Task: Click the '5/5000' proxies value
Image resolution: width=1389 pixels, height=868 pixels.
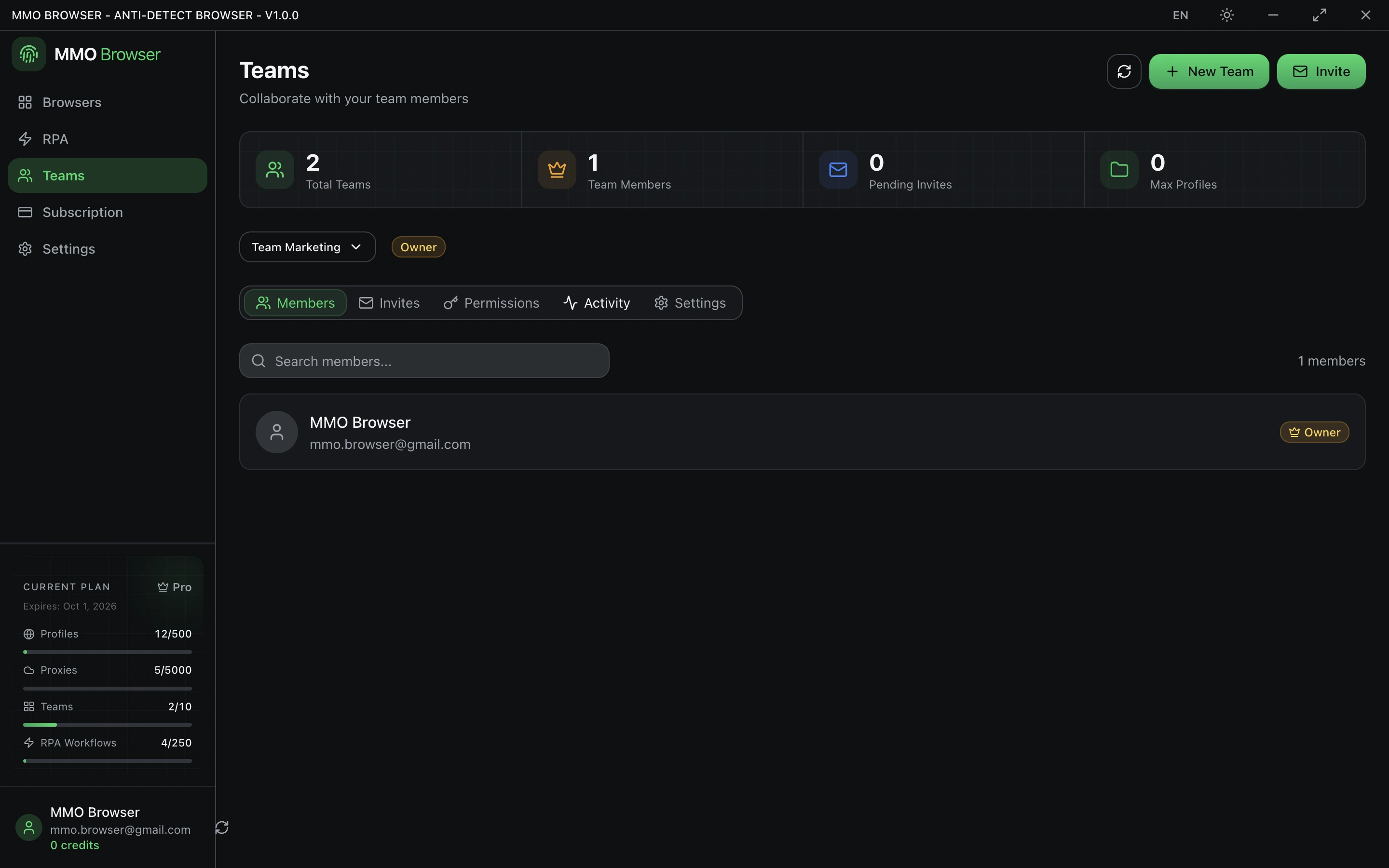Action: pyautogui.click(x=173, y=670)
